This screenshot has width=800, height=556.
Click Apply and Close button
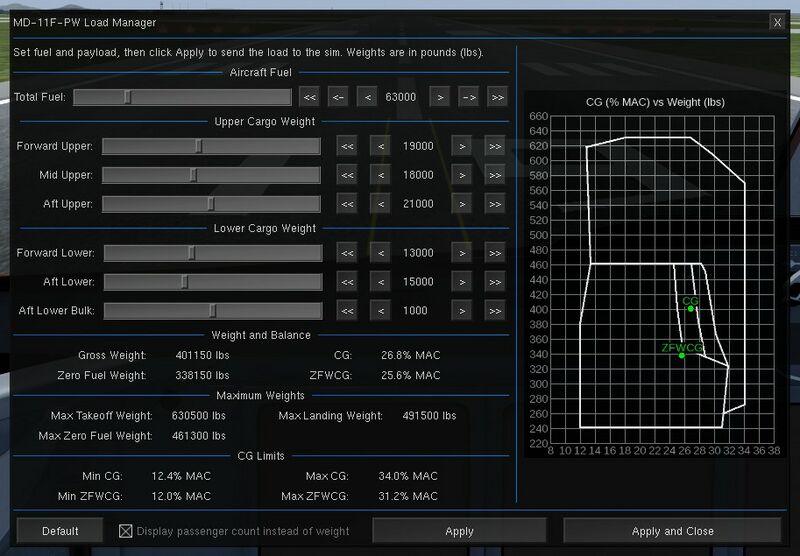672,531
